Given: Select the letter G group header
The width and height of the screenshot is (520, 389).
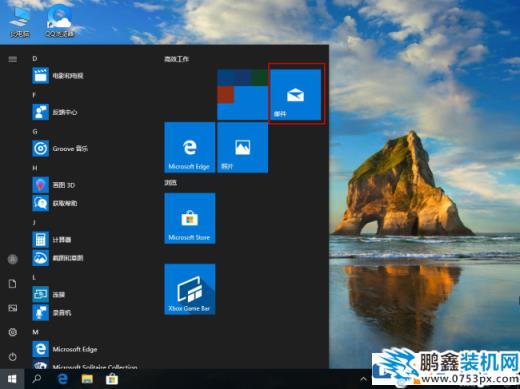Looking at the screenshot, I should (x=35, y=132).
